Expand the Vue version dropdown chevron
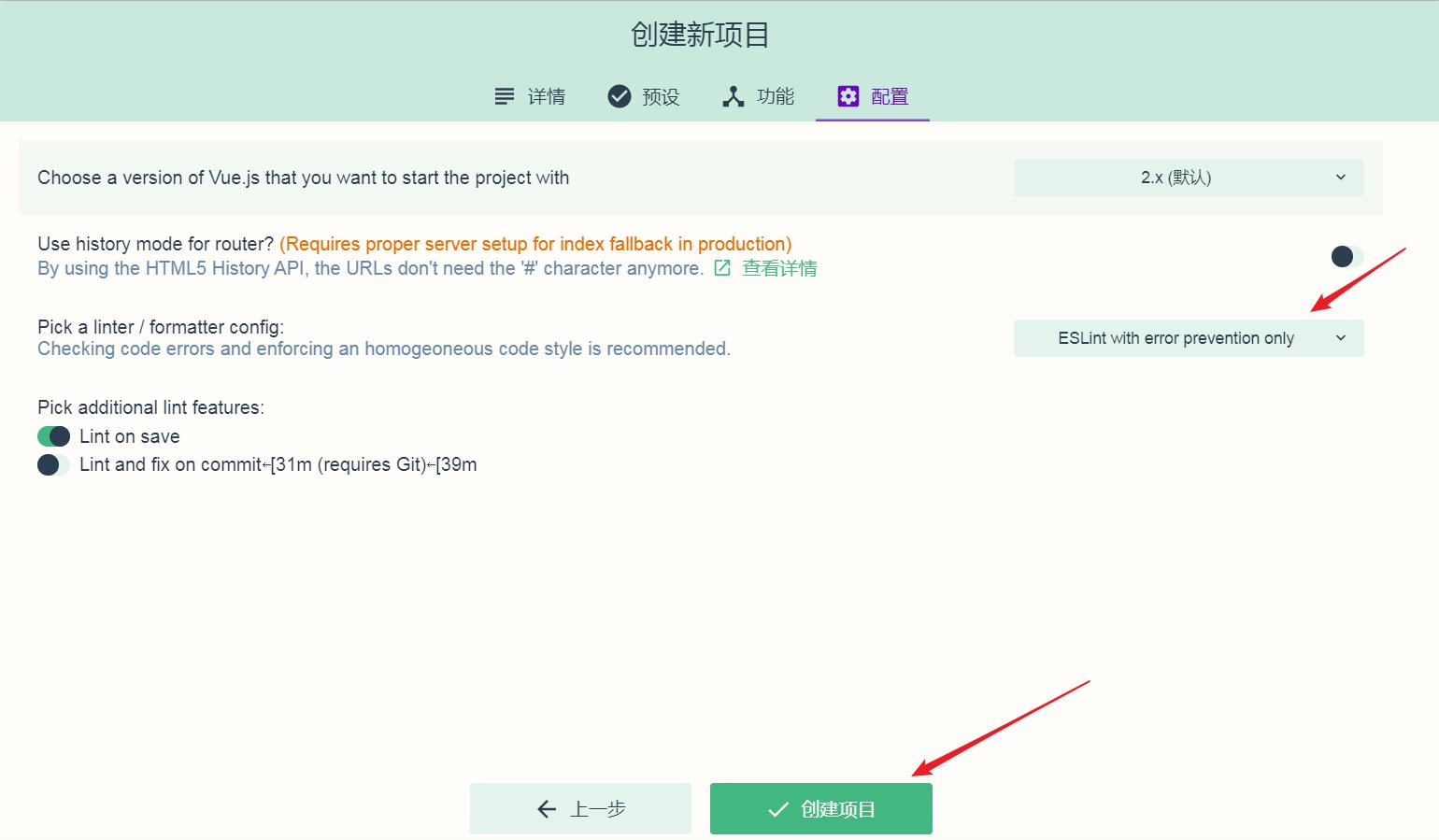The width and height of the screenshot is (1439, 840). coord(1341,178)
